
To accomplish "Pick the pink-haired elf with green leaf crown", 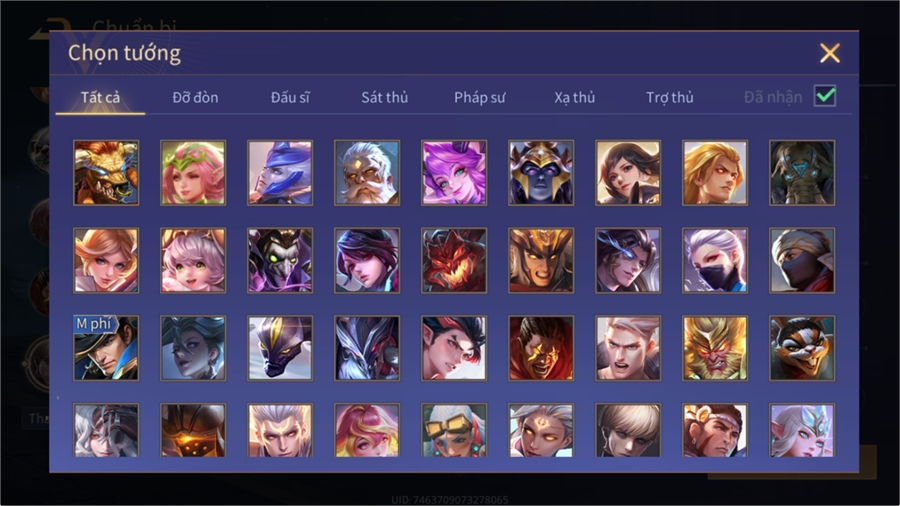I will [x=193, y=173].
